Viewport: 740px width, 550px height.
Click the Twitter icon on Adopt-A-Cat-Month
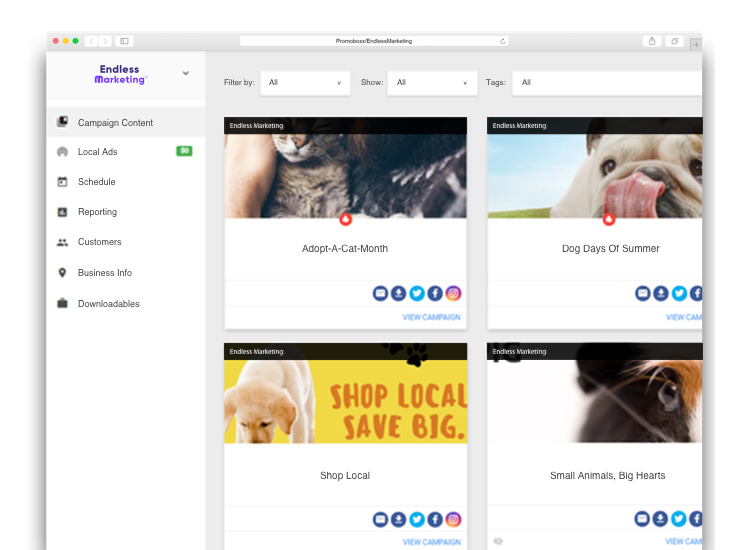coord(417,293)
